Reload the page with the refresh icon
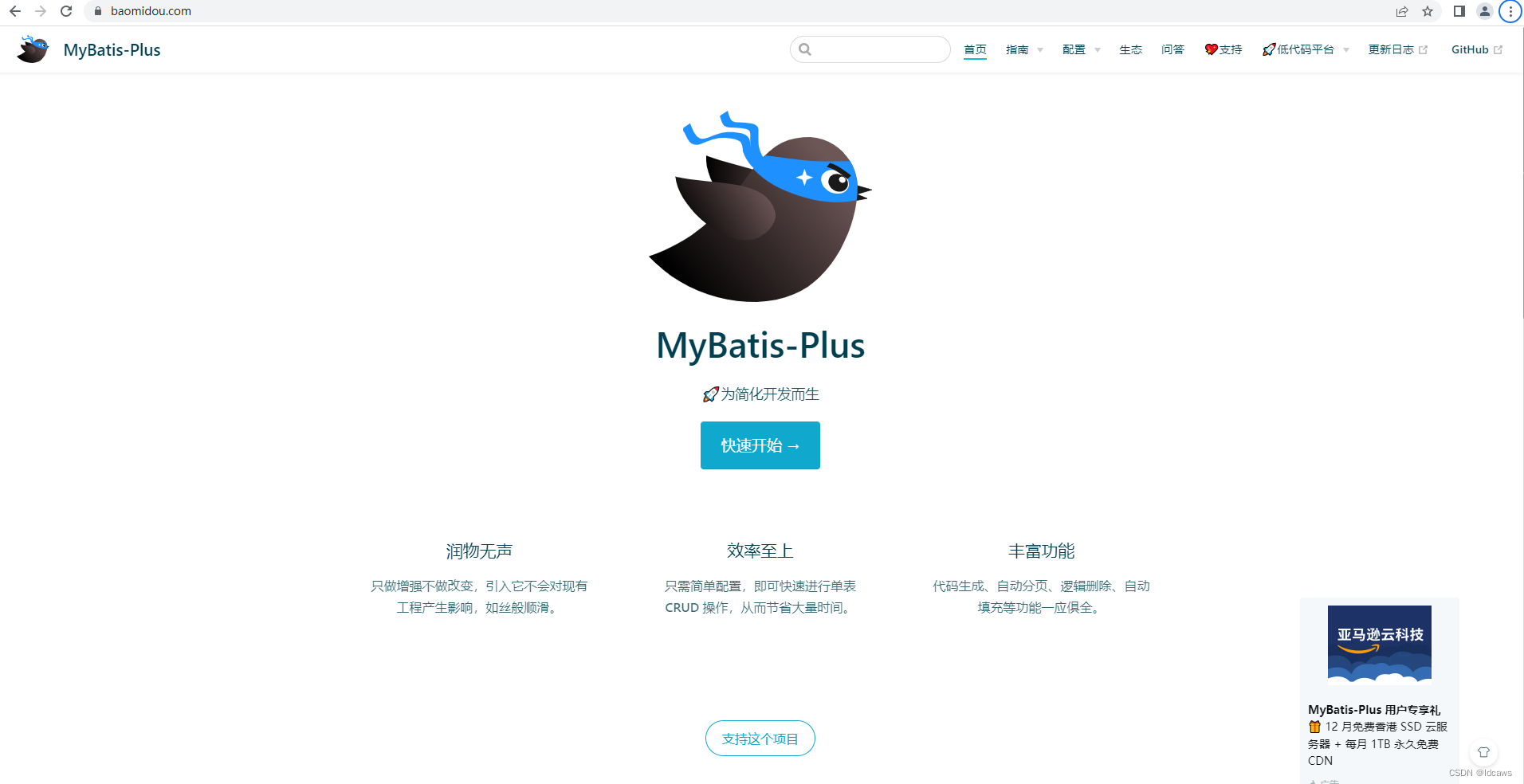Viewport: 1524px width, 784px height. (x=66, y=11)
